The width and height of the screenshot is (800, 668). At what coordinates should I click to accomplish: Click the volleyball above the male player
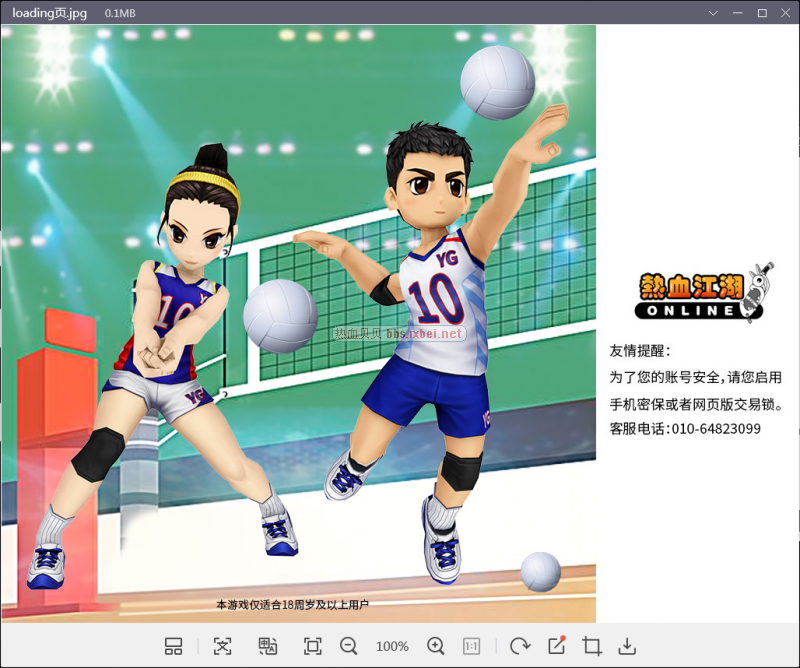(497, 82)
